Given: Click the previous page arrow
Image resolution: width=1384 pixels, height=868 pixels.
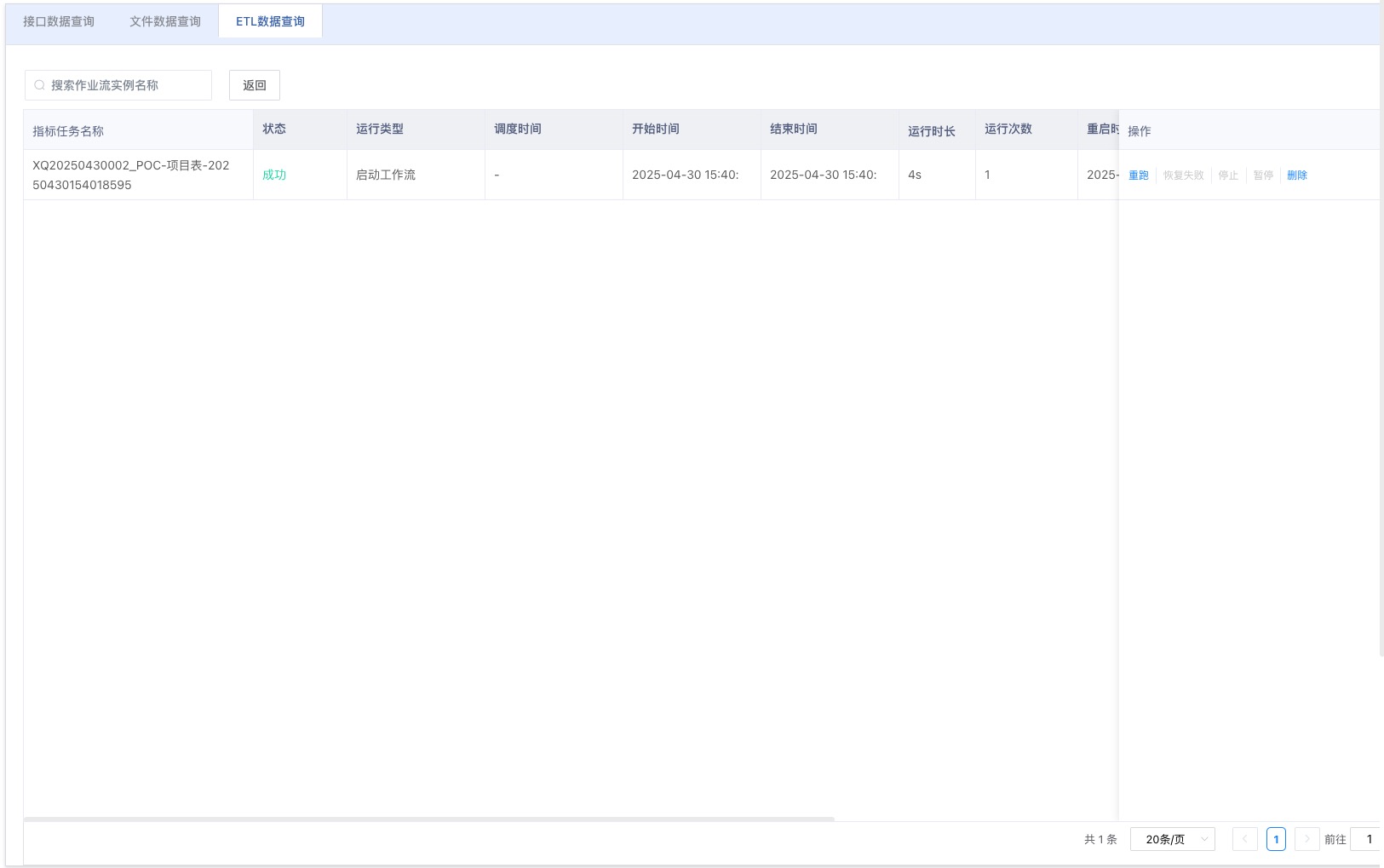Looking at the screenshot, I should pos(1244,839).
